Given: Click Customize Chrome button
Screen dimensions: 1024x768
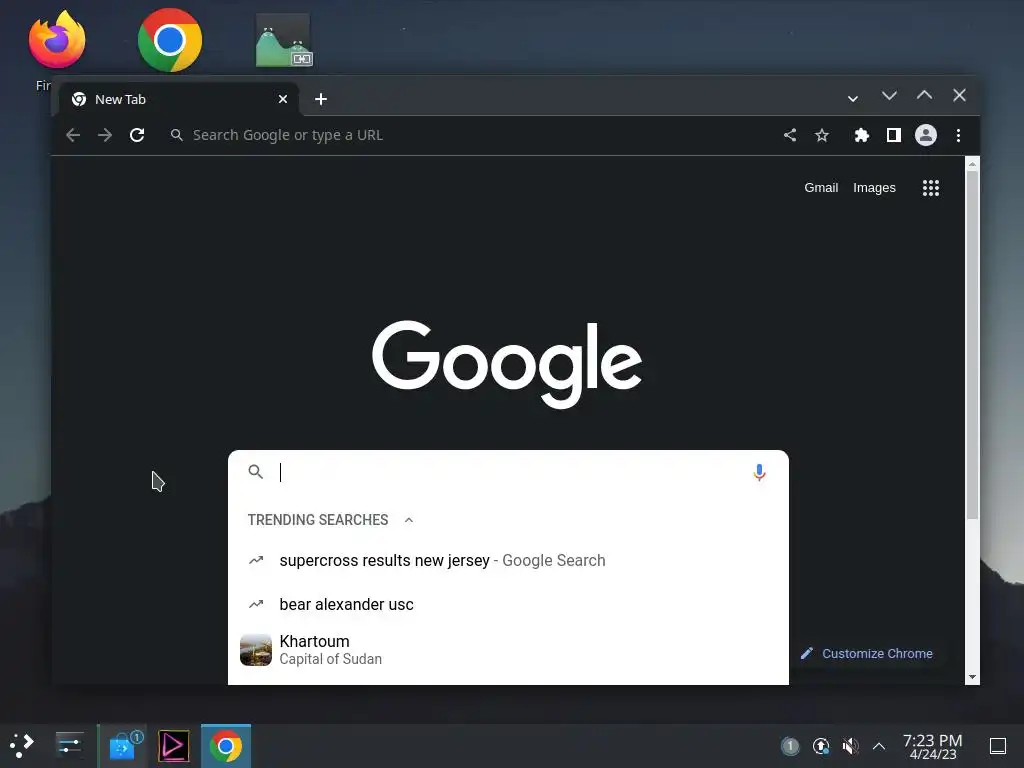Looking at the screenshot, I should (867, 654).
